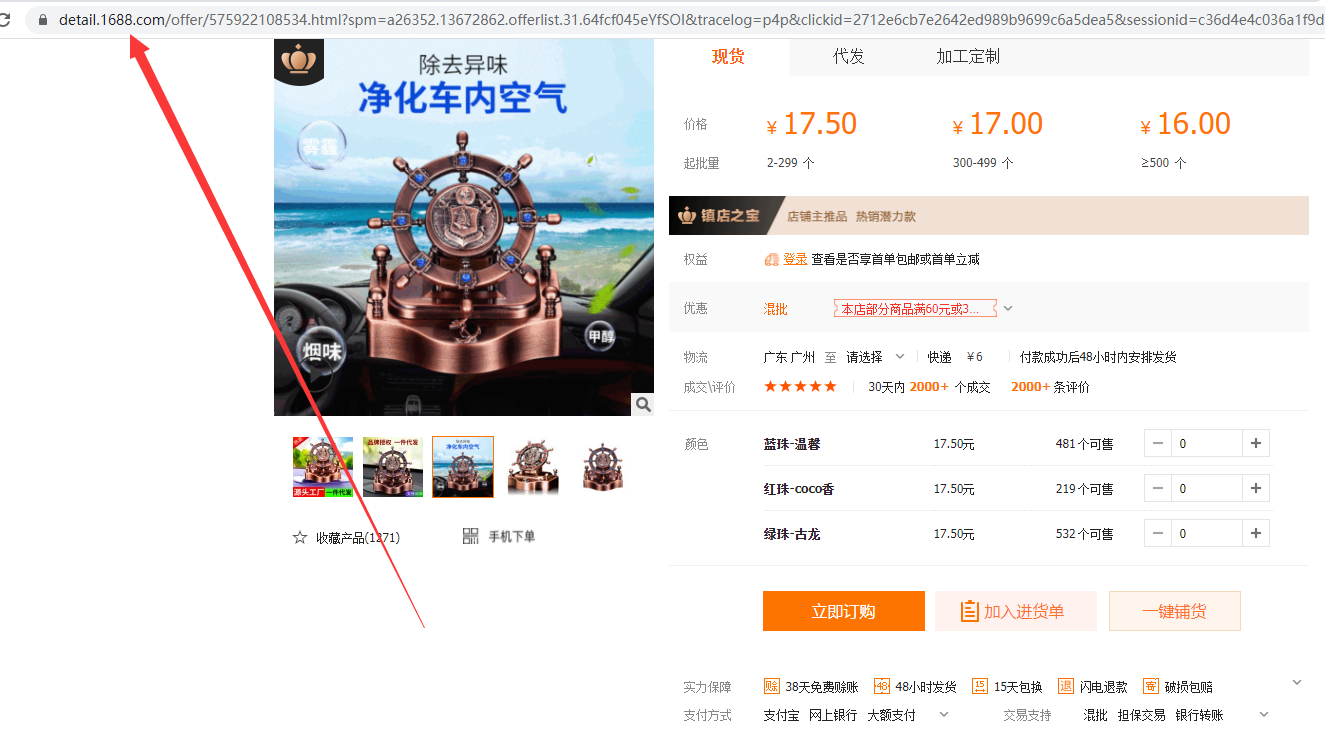Click the coupon icon beside 登录

click(x=772, y=259)
